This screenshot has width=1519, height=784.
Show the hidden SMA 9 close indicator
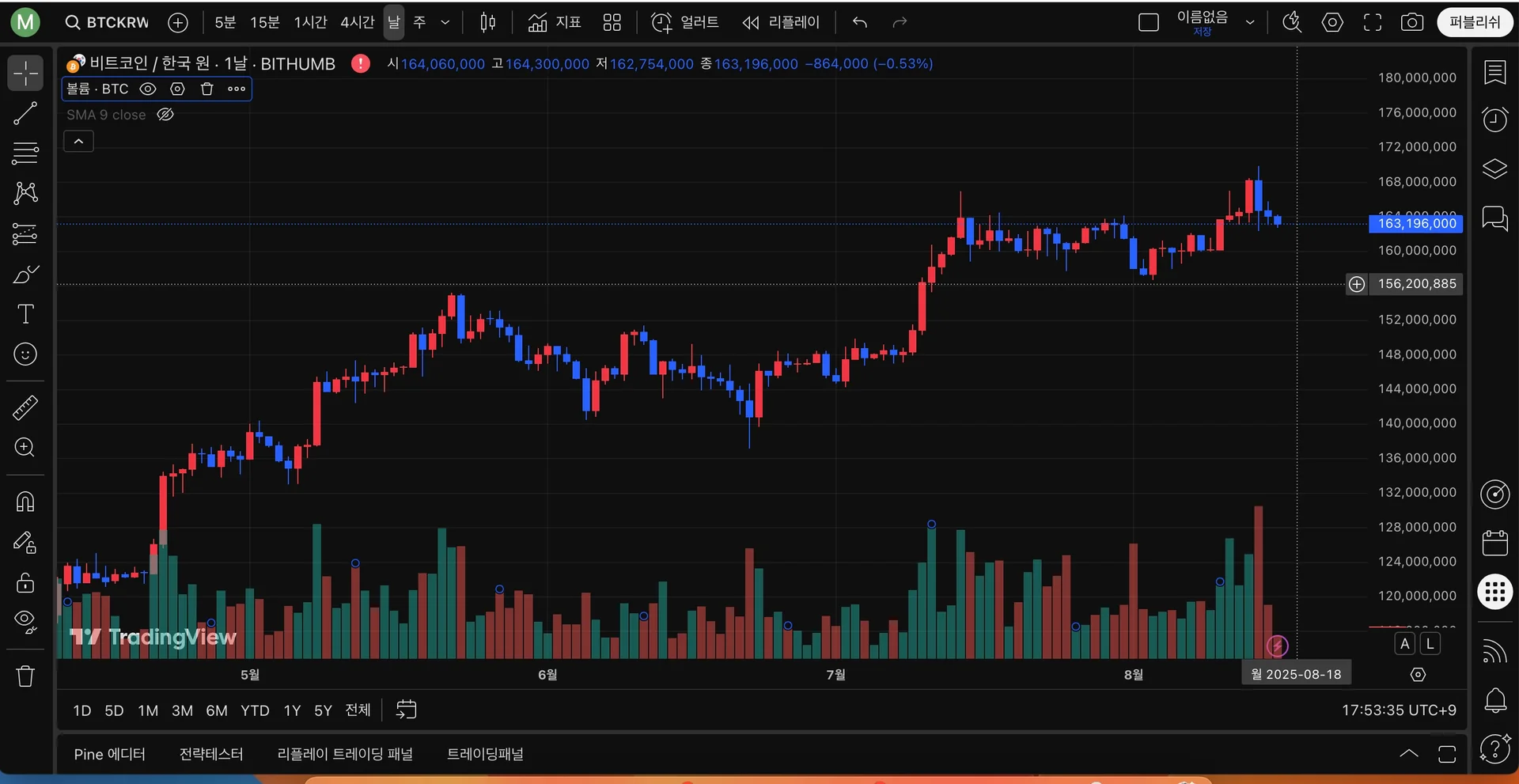(x=165, y=115)
